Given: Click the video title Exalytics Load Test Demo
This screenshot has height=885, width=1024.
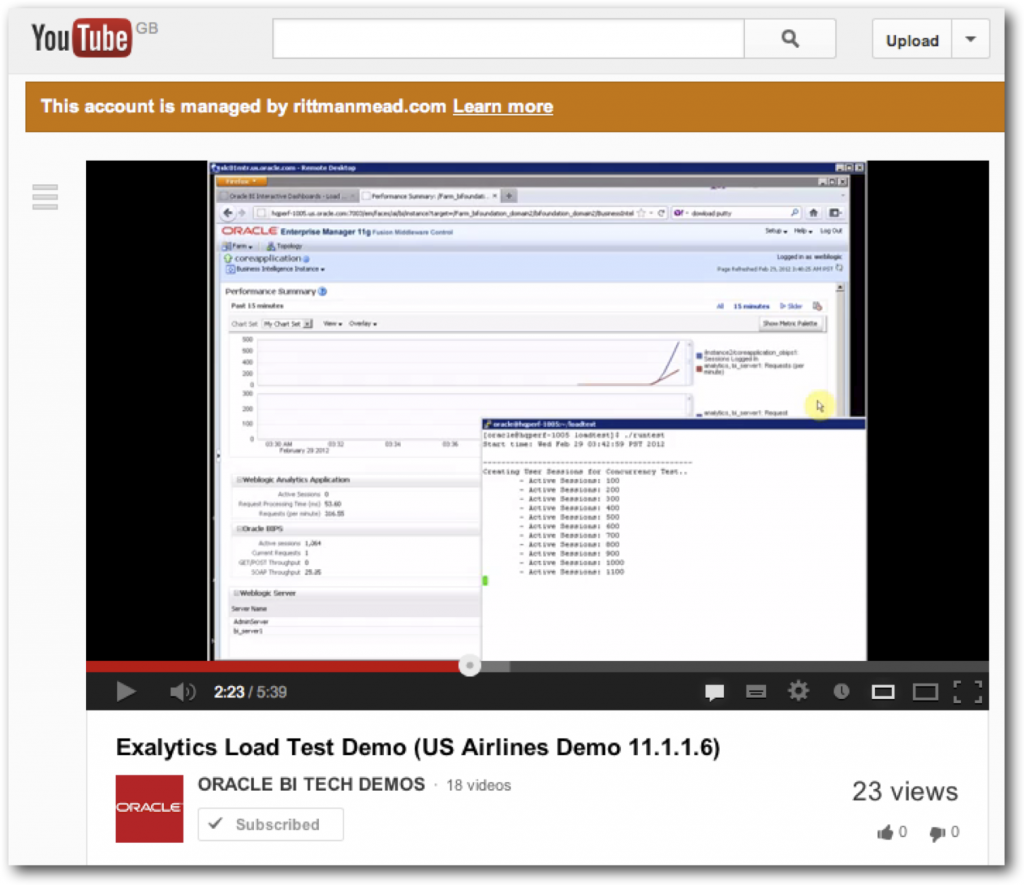Looking at the screenshot, I should [418, 747].
